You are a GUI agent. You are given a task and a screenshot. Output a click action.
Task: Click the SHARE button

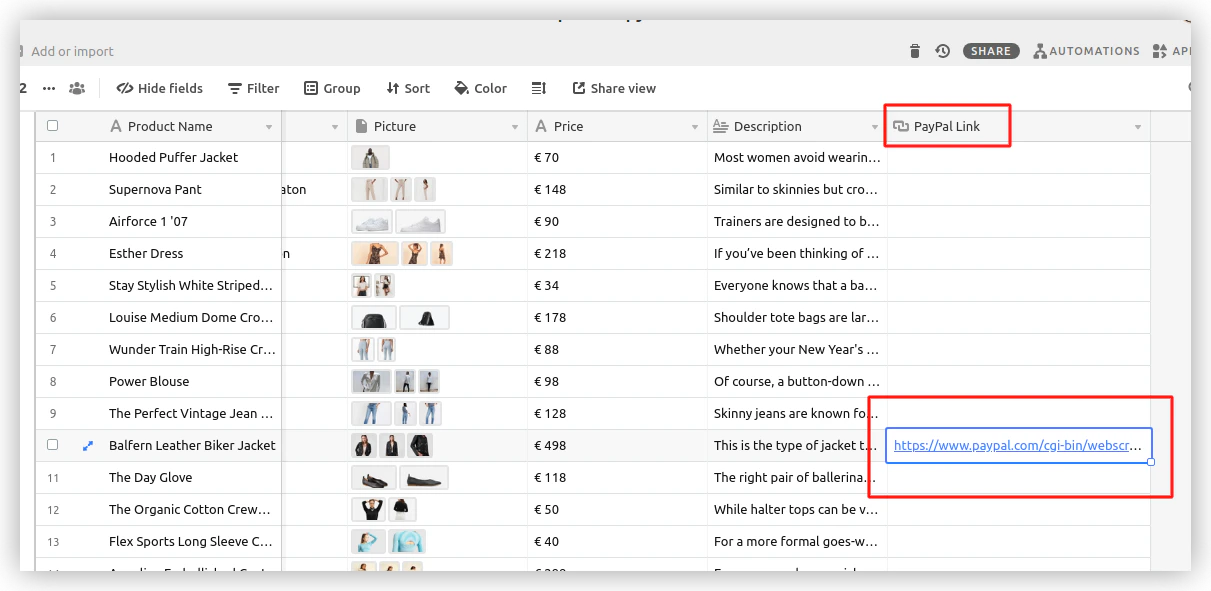pos(991,51)
